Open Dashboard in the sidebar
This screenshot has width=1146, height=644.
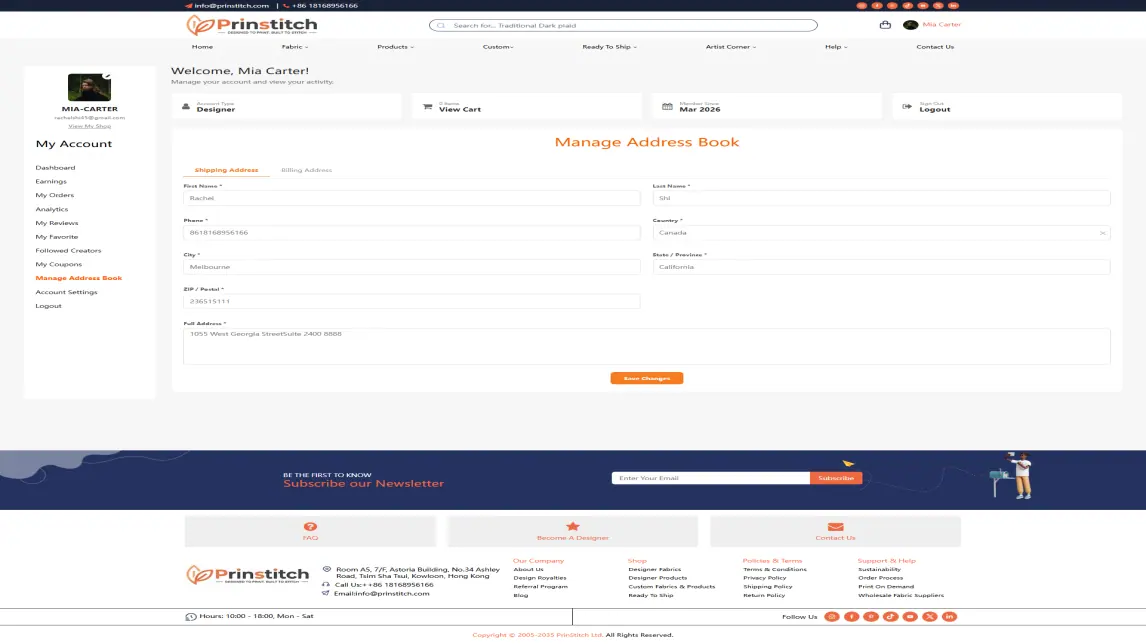56,167
